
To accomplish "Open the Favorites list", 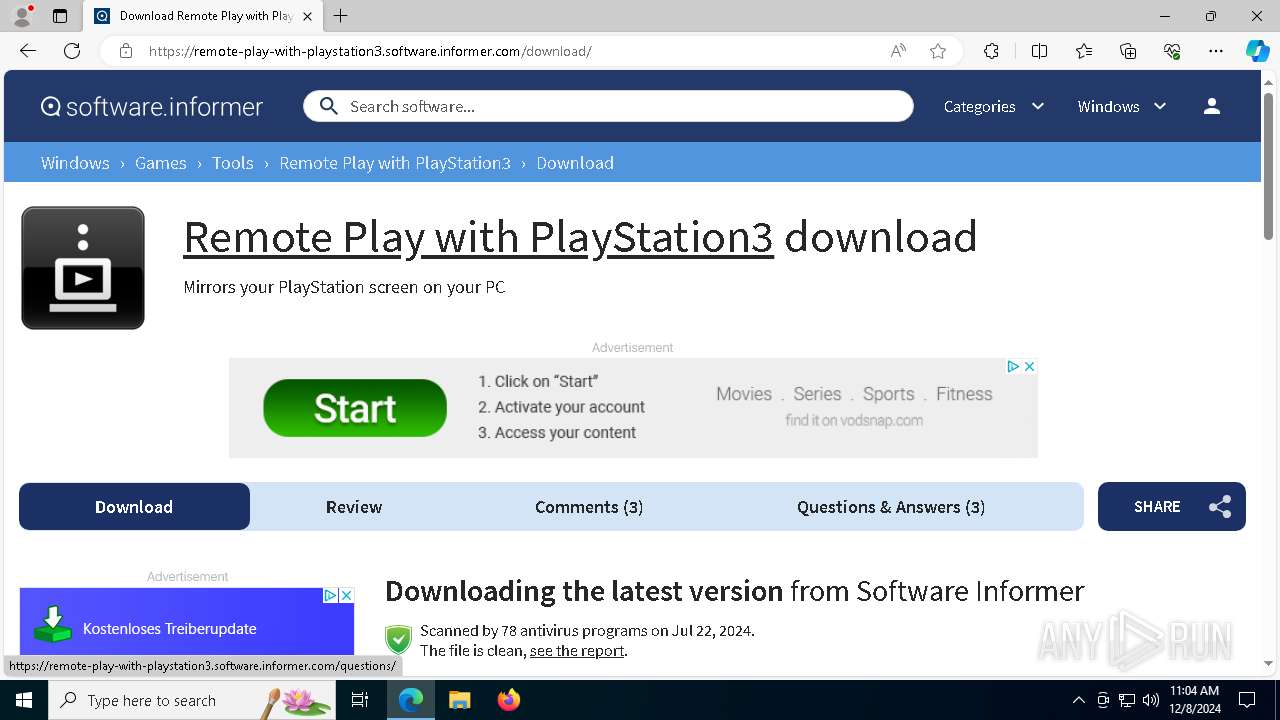I will pos(1084,51).
